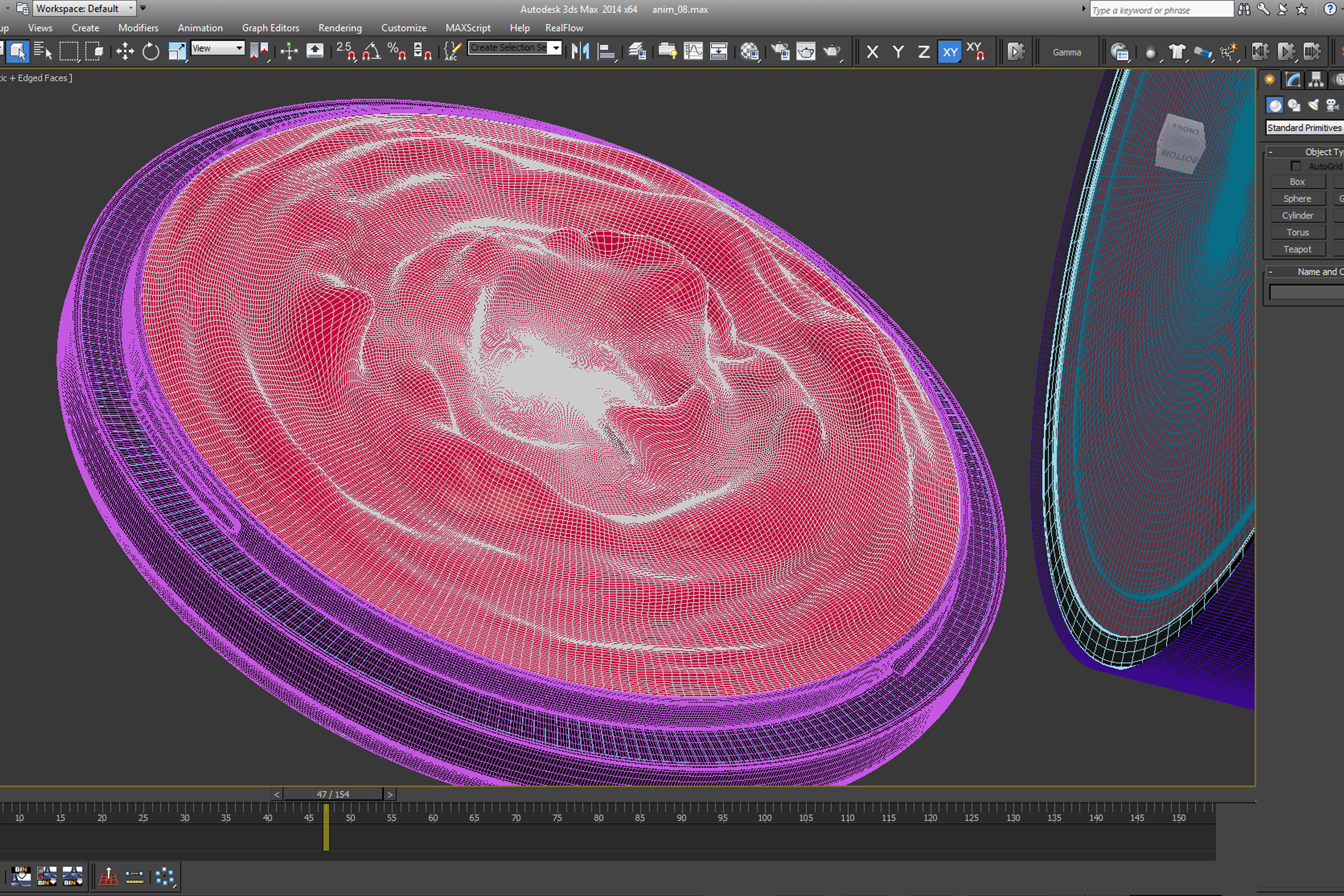
Task: Restrict transform to the X axis
Action: tap(872, 52)
